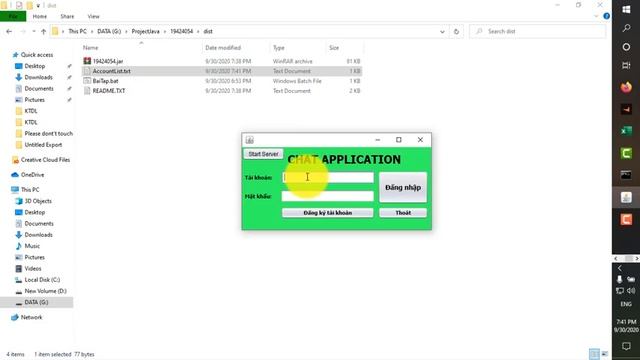The height and width of the screenshot is (360, 640).
Task: Open Network in navigation pane
Action: point(31,317)
